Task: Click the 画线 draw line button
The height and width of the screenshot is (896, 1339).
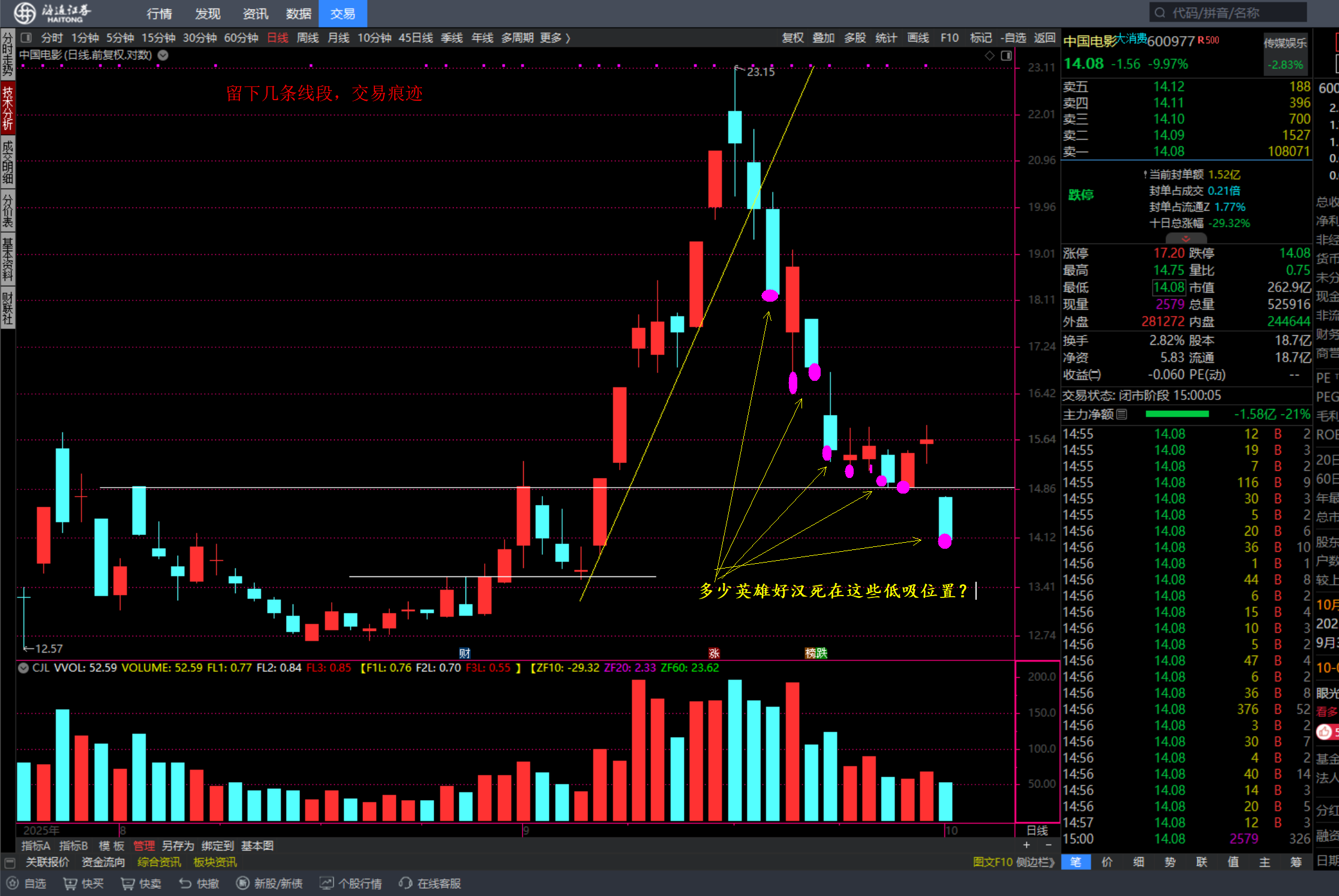Action: pyautogui.click(x=918, y=38)
